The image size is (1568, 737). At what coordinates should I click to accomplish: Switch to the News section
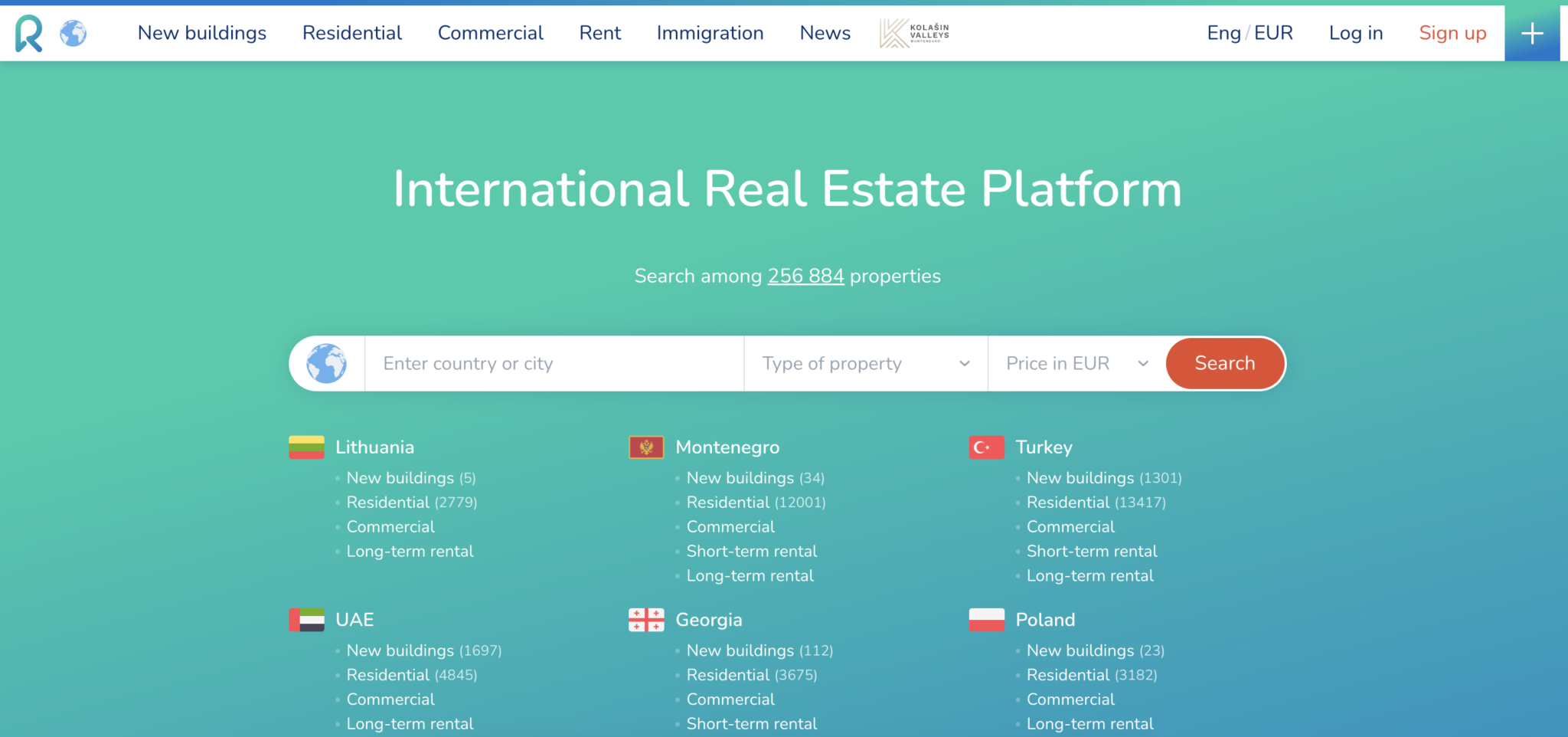point(825,32)
